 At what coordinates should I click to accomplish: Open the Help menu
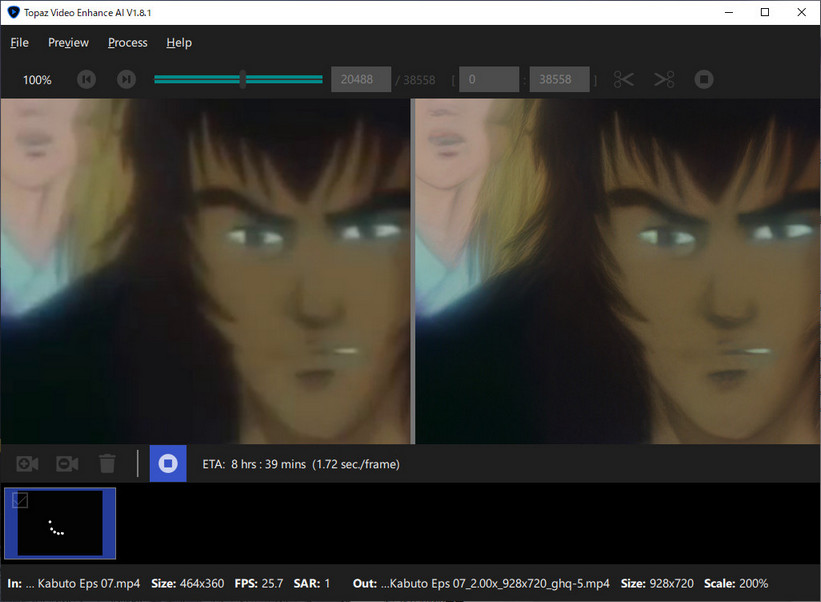179,42
